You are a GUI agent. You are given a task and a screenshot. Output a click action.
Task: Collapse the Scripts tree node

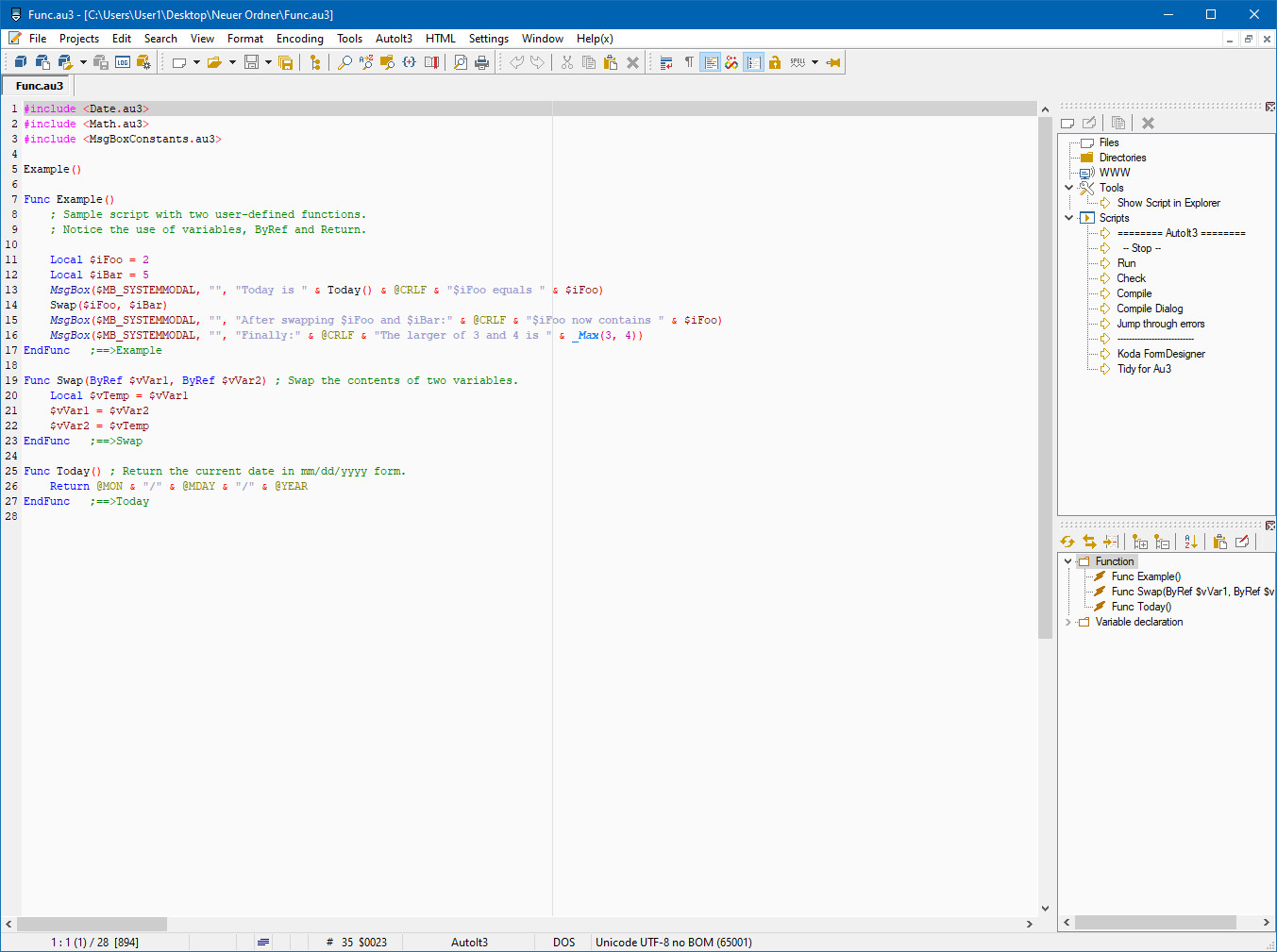pyautogui.click(x=1068, y=218)
